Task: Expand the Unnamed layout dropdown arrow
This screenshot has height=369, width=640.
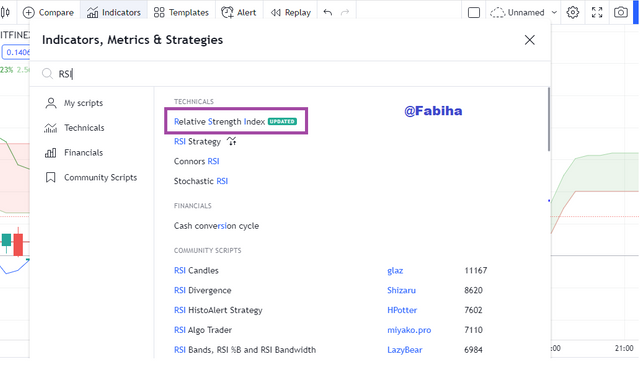Action: coord(554,13)
